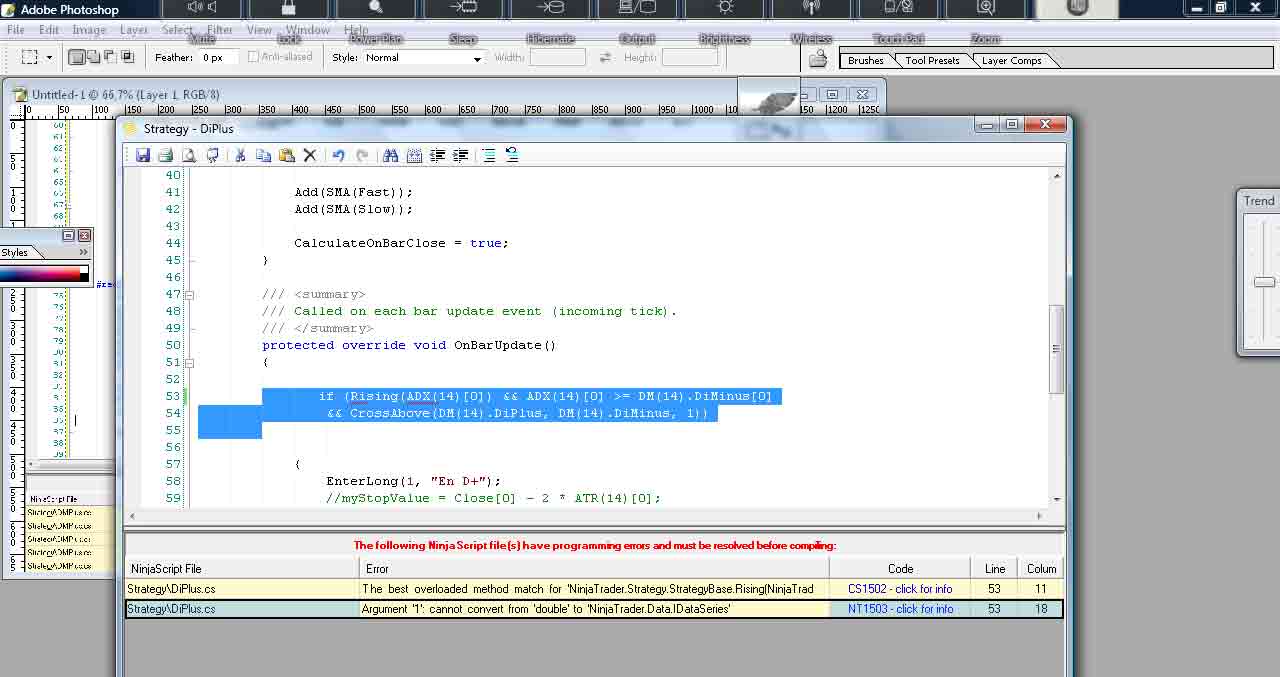This screenshot has width=1280, height=677.
Task: Open the Edit menu in Photoshop
Action: 48,30
